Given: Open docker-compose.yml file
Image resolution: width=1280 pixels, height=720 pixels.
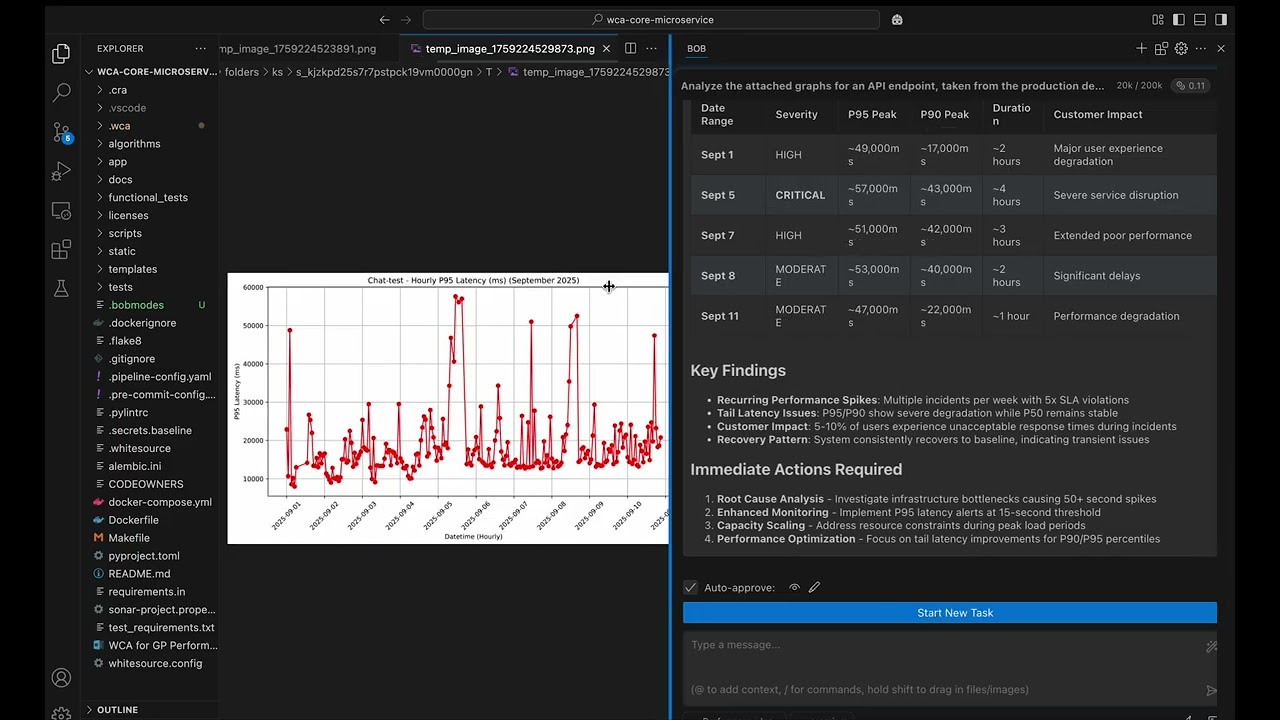Looking at the screenshot, I should pyautogui.click(x=152, y=502).
